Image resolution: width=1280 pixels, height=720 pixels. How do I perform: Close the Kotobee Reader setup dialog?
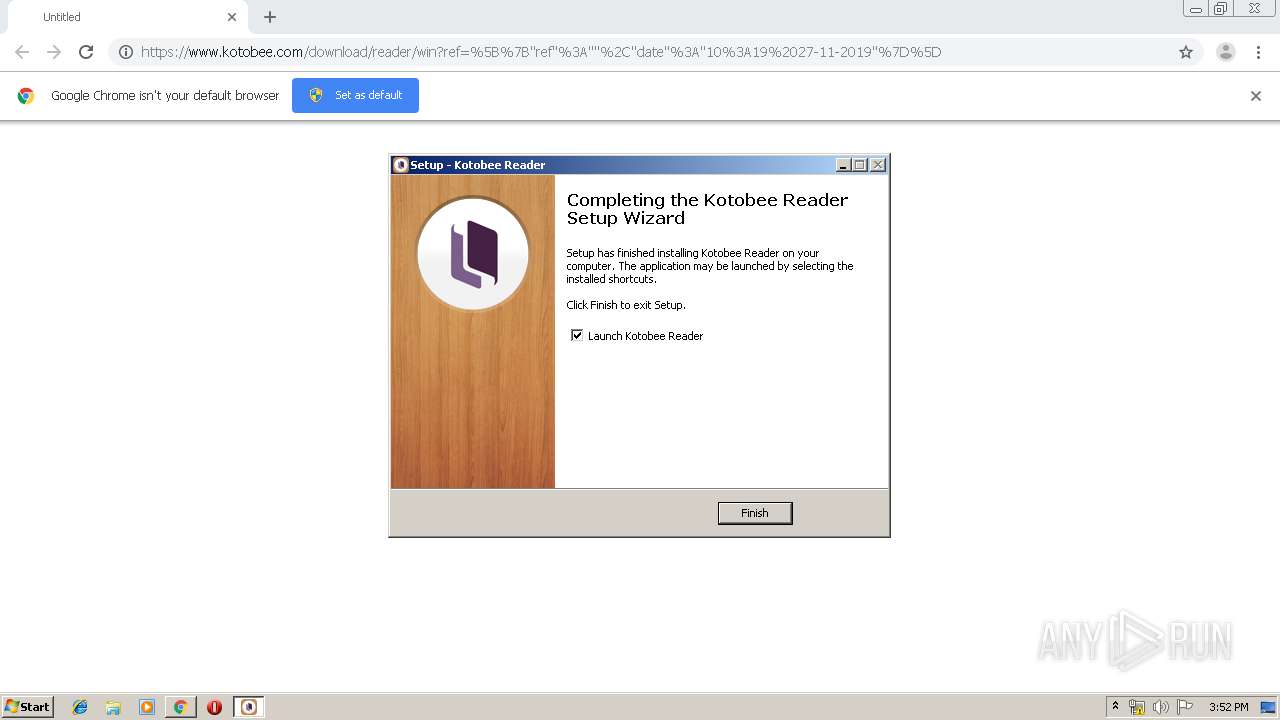(878, 165)
